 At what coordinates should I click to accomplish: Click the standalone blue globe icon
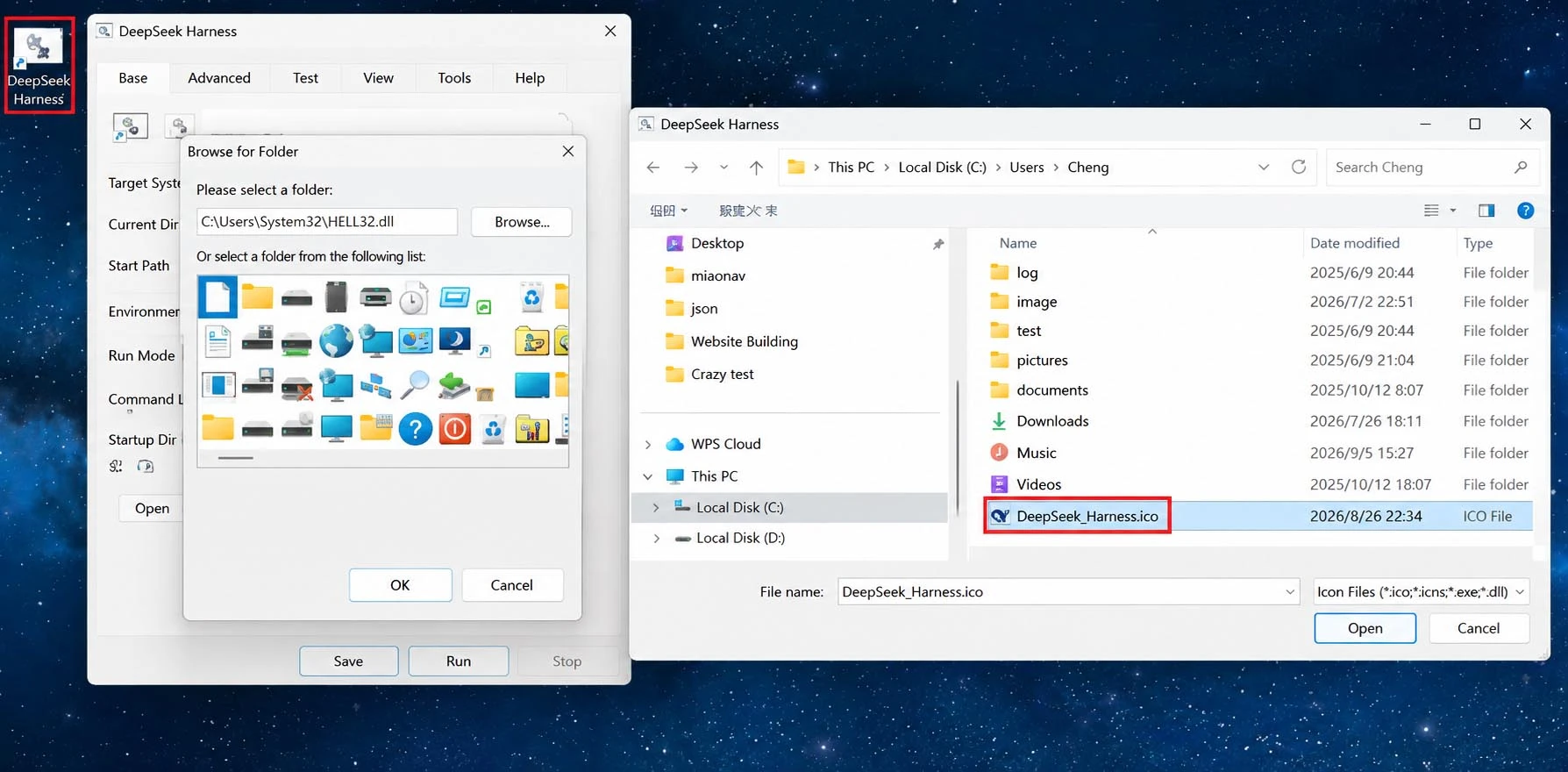336,340
